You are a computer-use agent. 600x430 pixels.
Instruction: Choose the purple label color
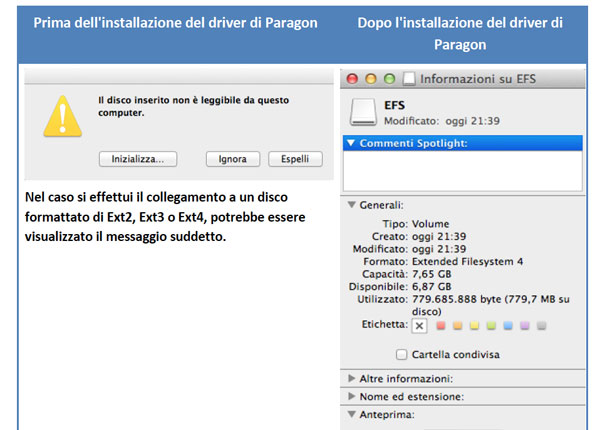(x=525, y=326)
